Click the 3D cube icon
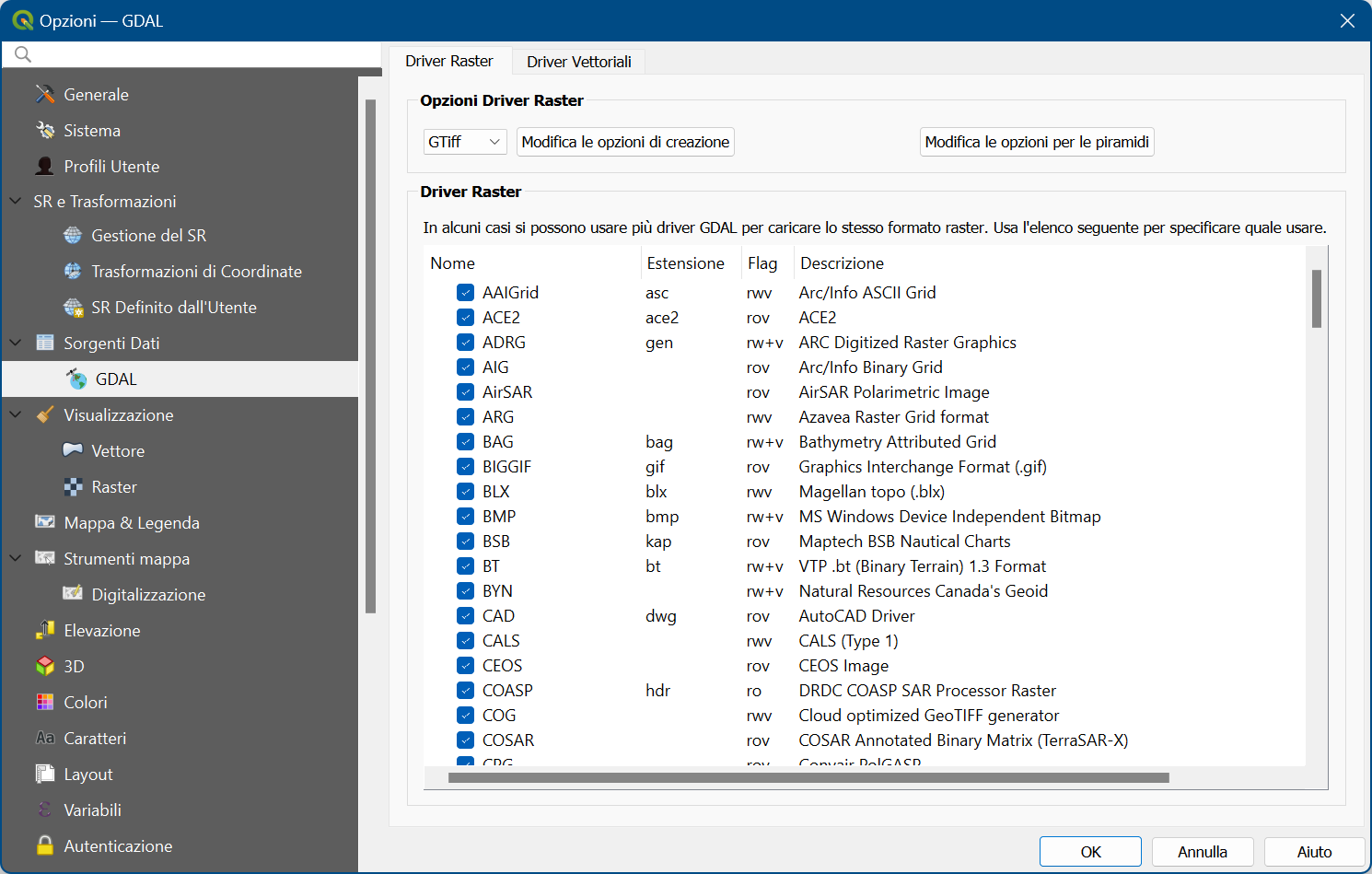Screen dimensions: 1372x874 point(45,666)
